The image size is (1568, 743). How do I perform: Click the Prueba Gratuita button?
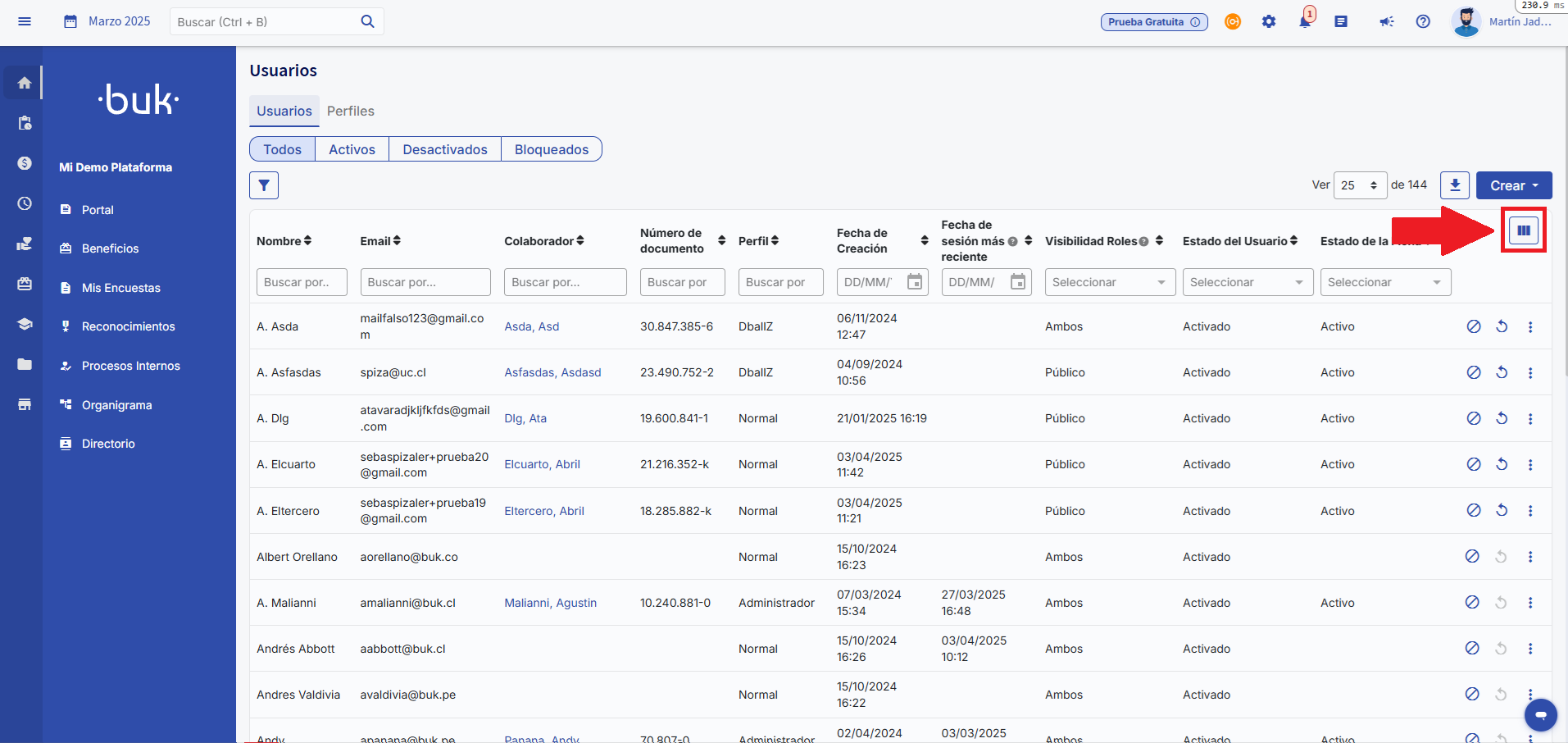1153,22
